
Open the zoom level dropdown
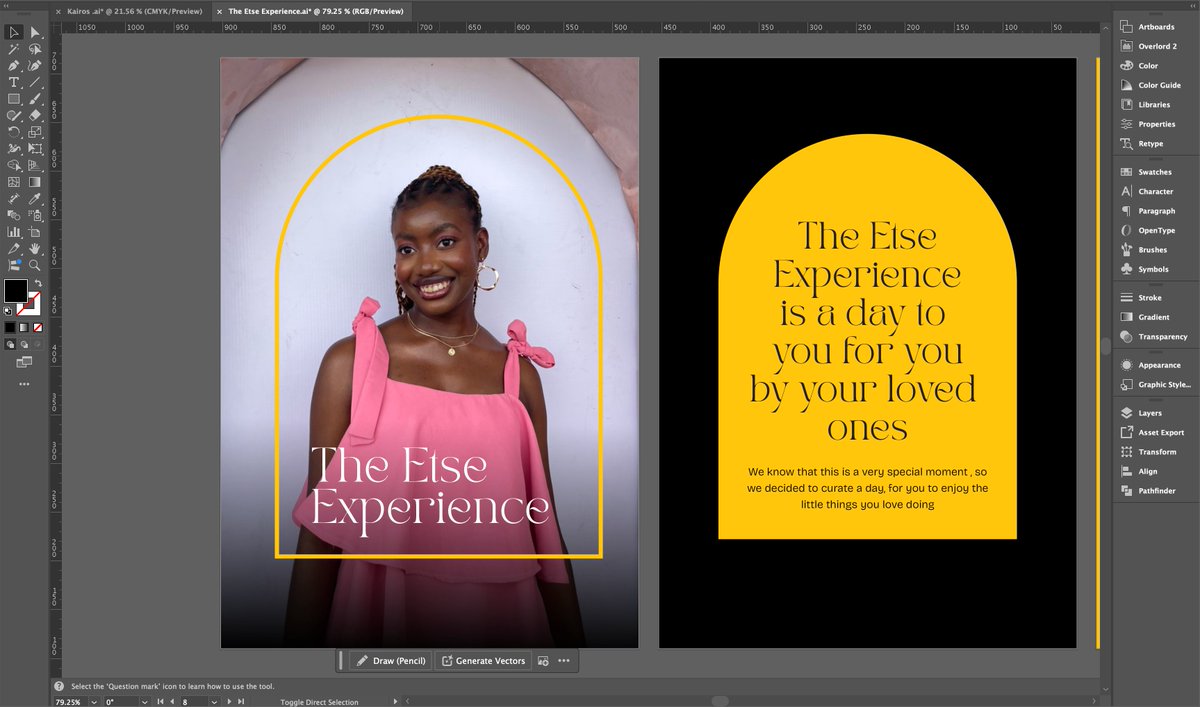tap(94, 702)
